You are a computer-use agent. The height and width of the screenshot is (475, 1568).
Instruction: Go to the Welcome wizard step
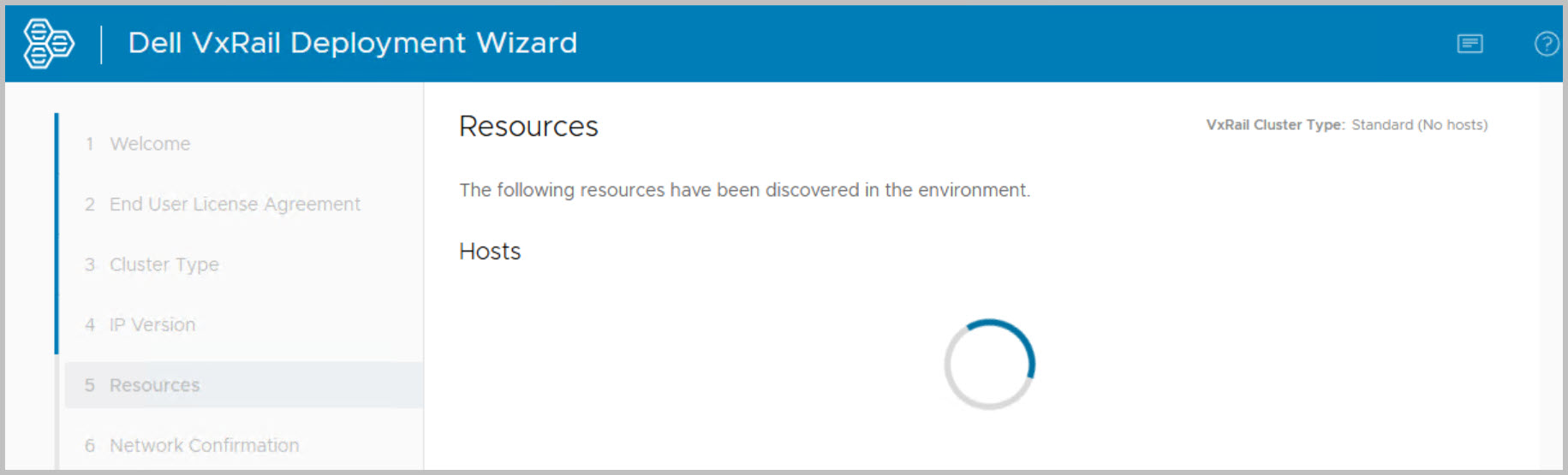(150, 144)
